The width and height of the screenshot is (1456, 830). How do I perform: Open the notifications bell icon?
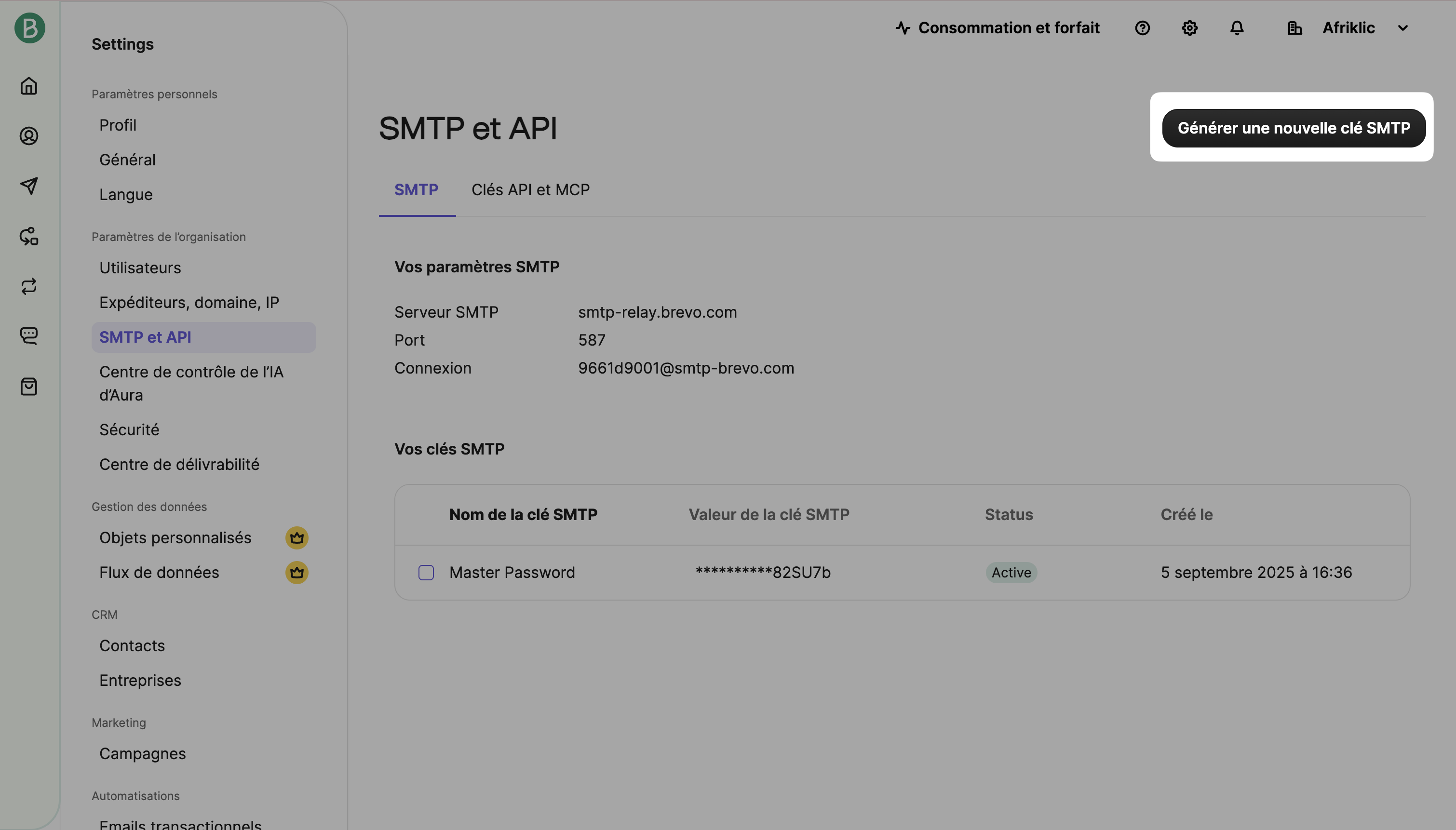tap(1237, 28)
